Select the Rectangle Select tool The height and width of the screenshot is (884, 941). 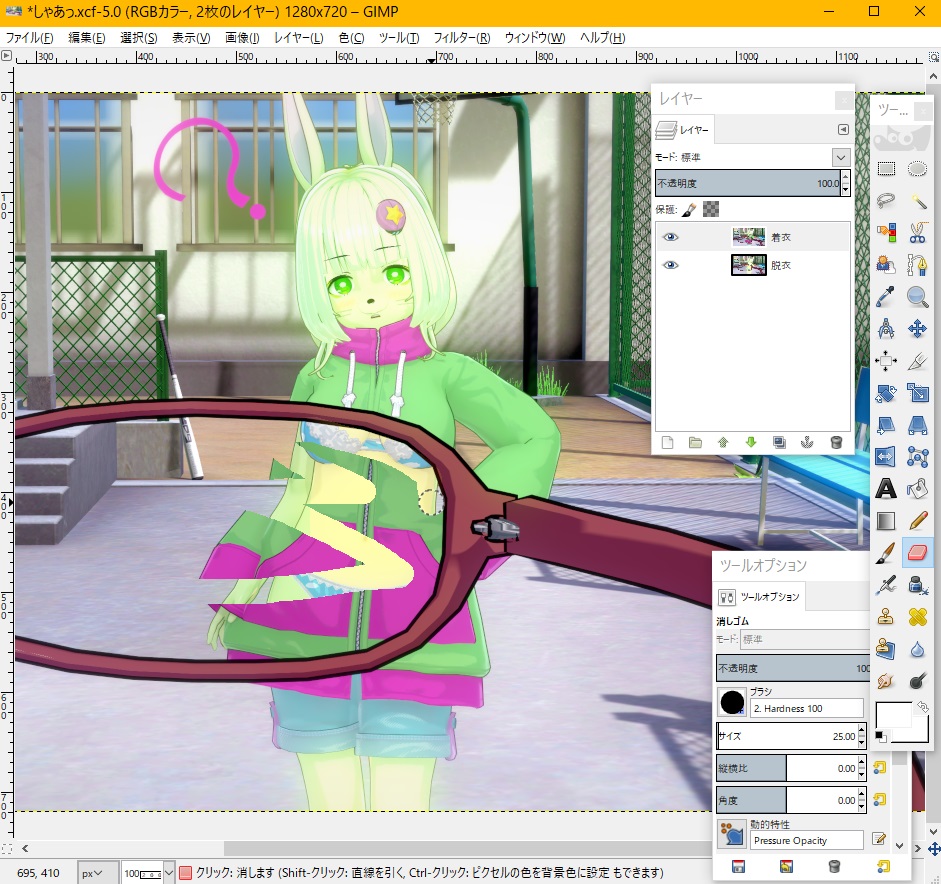(886, 169)
